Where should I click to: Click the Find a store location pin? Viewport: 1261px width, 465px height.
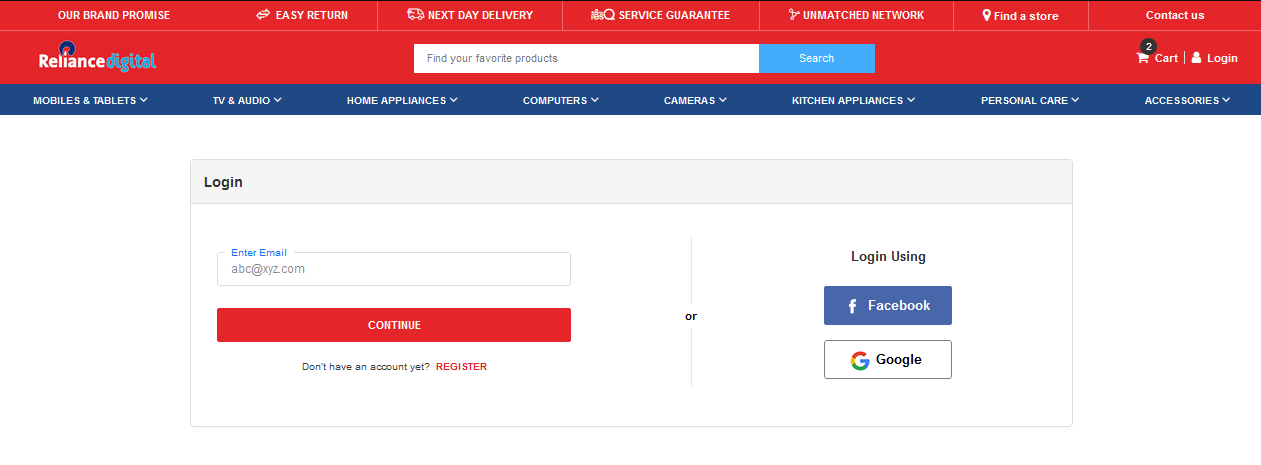987,15
